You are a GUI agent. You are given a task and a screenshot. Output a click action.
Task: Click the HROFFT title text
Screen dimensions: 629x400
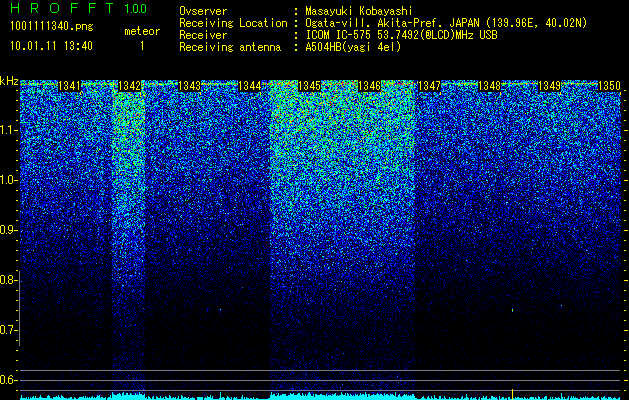coord(62,8)
